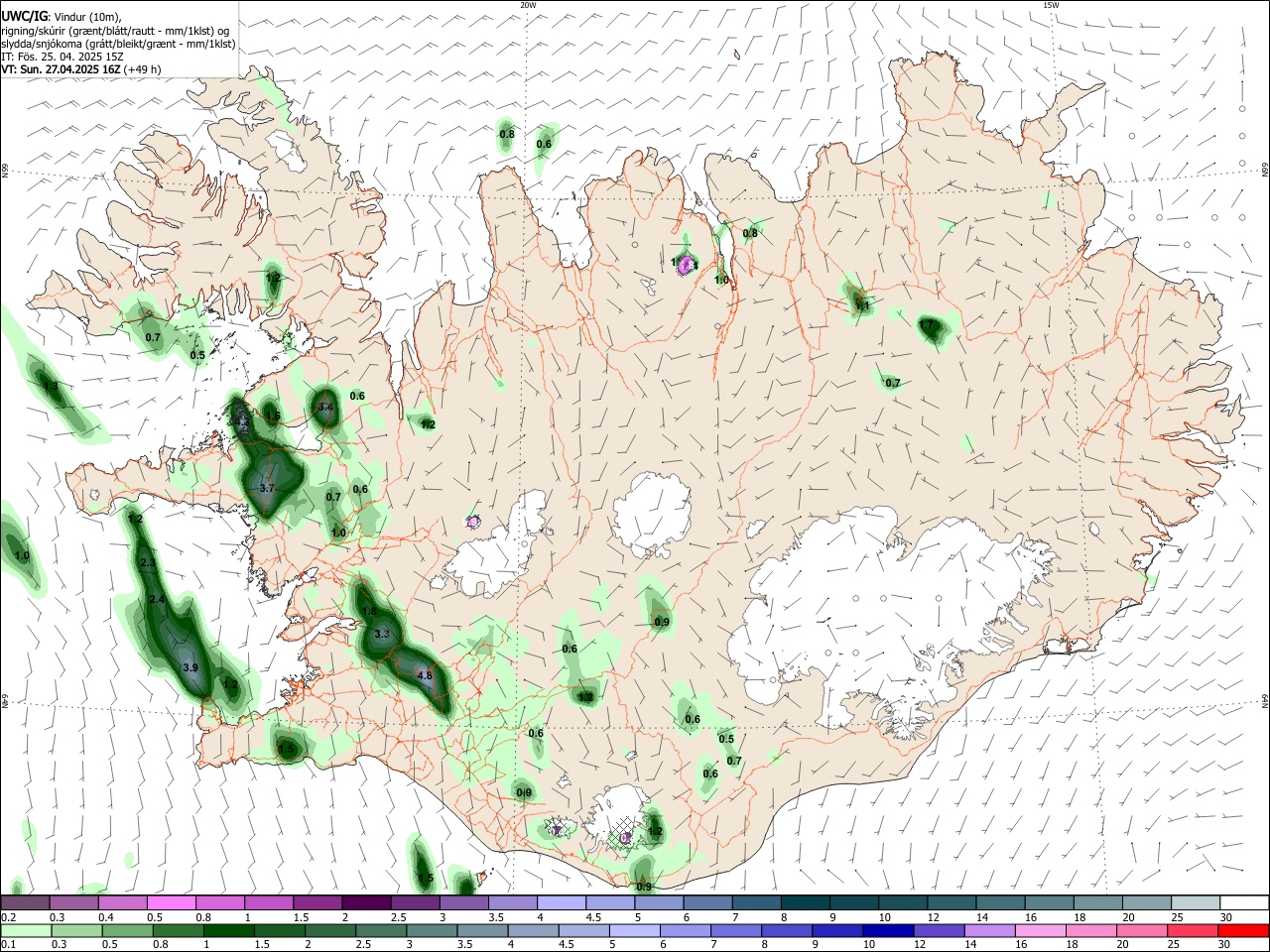The width and height of the screenshot is (1270, 952).
Task: Click the 2.3 precipitation value on the map
Action: coord(148,563)
